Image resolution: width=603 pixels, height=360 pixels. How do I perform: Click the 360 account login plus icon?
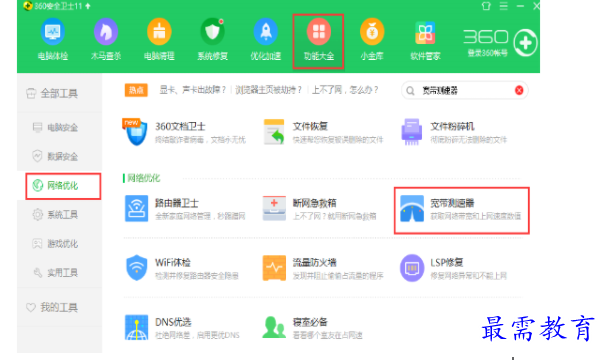(525, 43)
